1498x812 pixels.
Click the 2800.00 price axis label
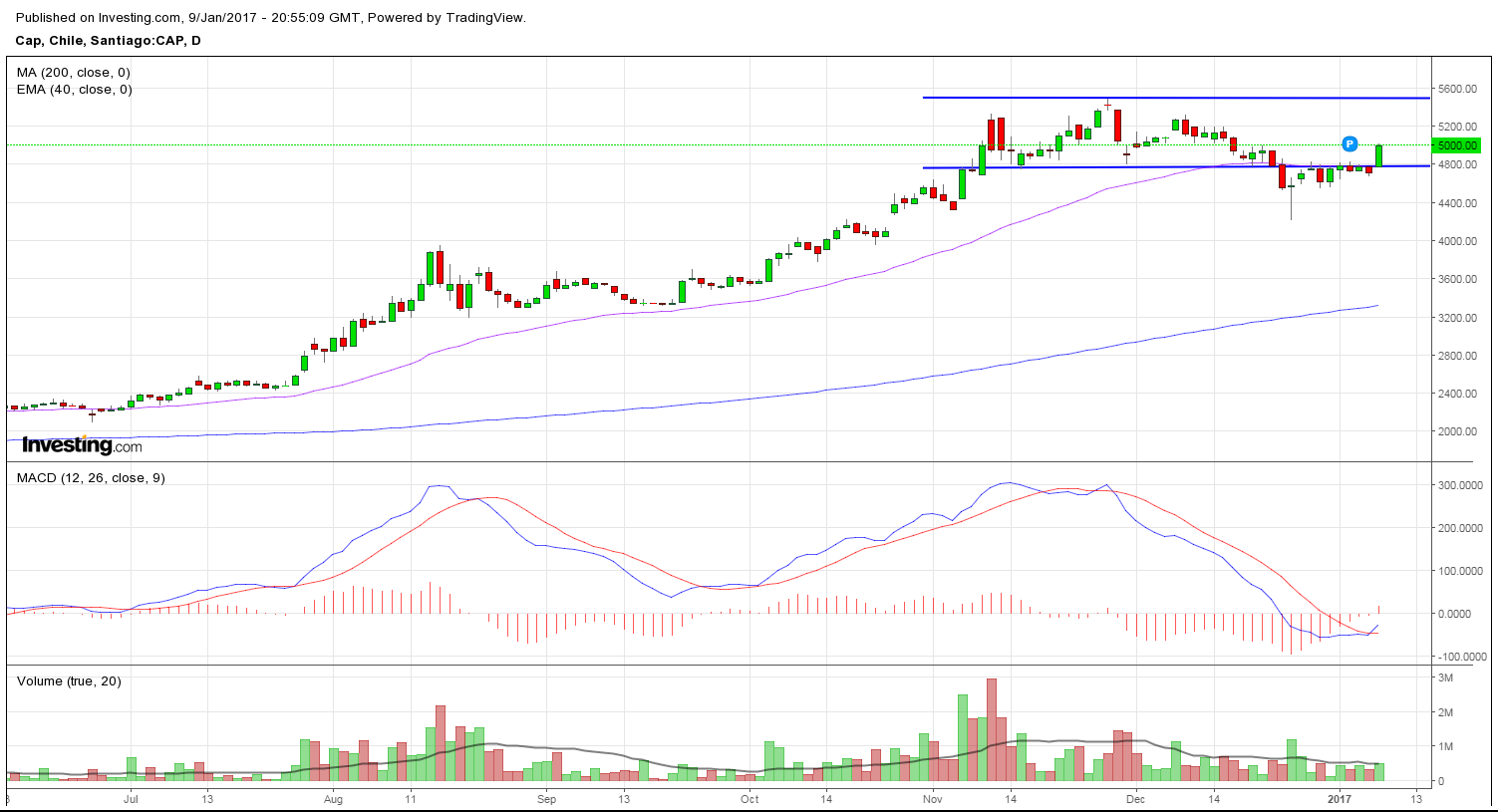(x=1457, y=356)
